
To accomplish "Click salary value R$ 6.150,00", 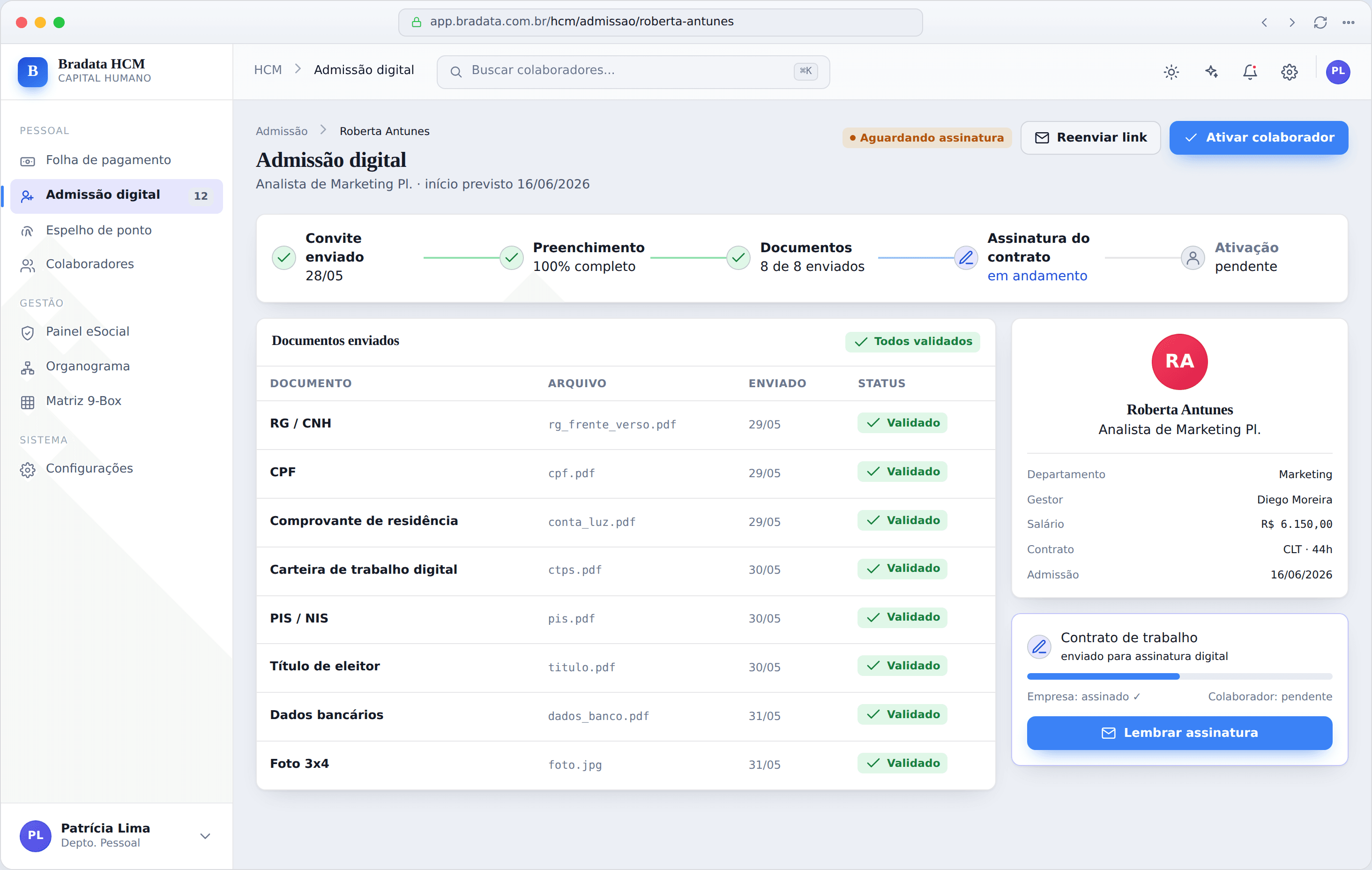I will (x=1296, y=524).
